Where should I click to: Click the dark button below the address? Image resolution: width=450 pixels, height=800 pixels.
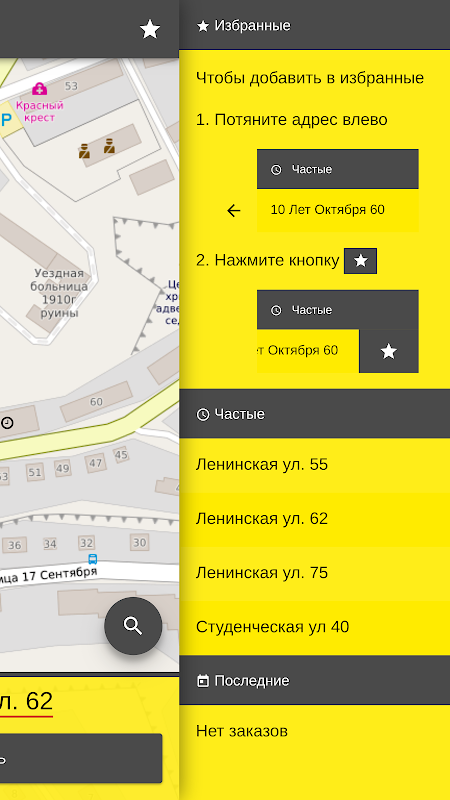(x=81, y=758)
